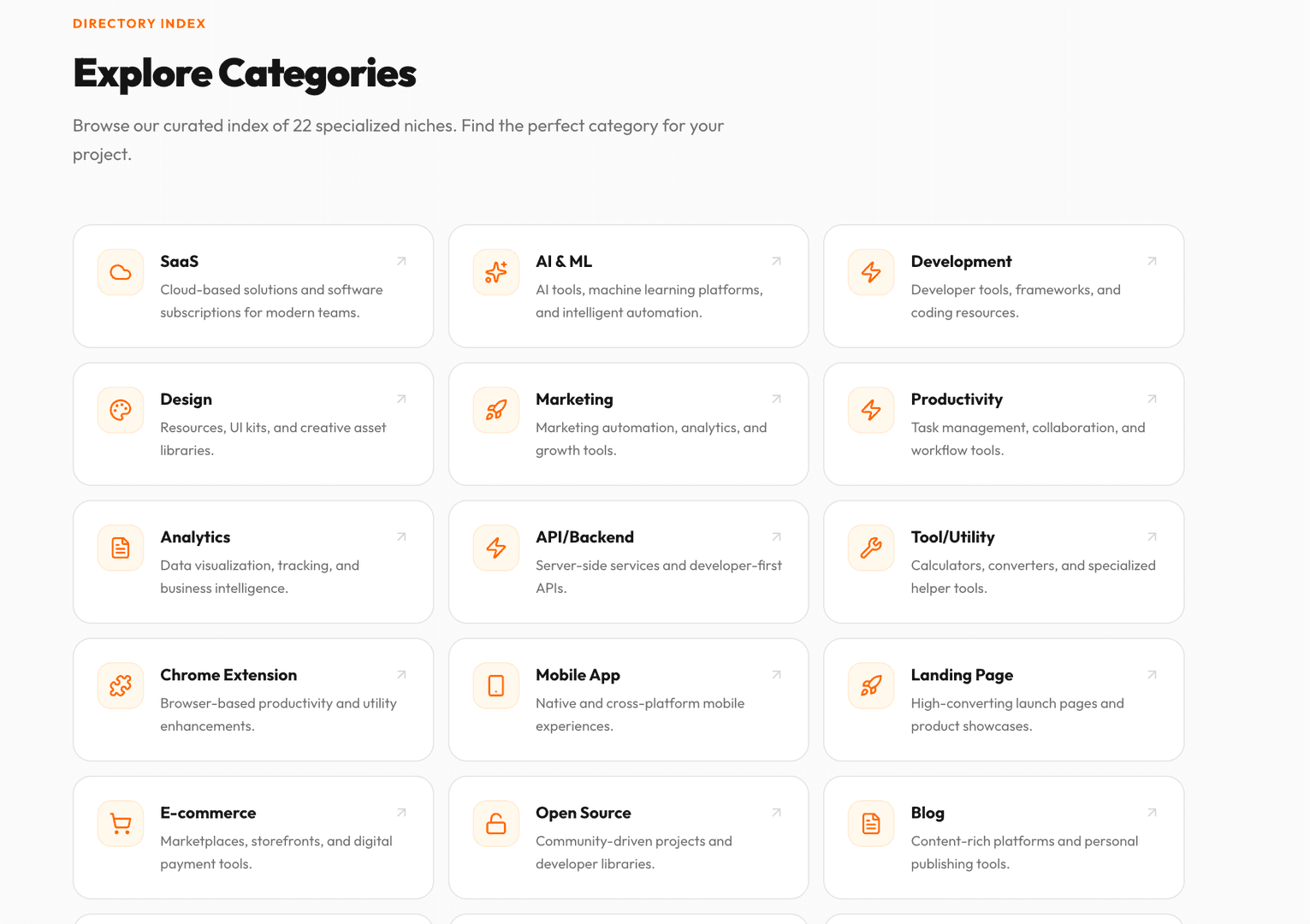
Task: Open the Productivity description text
Action: coord(1028,439)
